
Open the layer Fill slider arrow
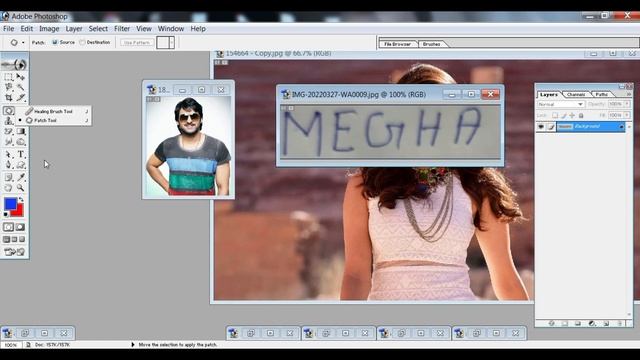click(627, 116)
